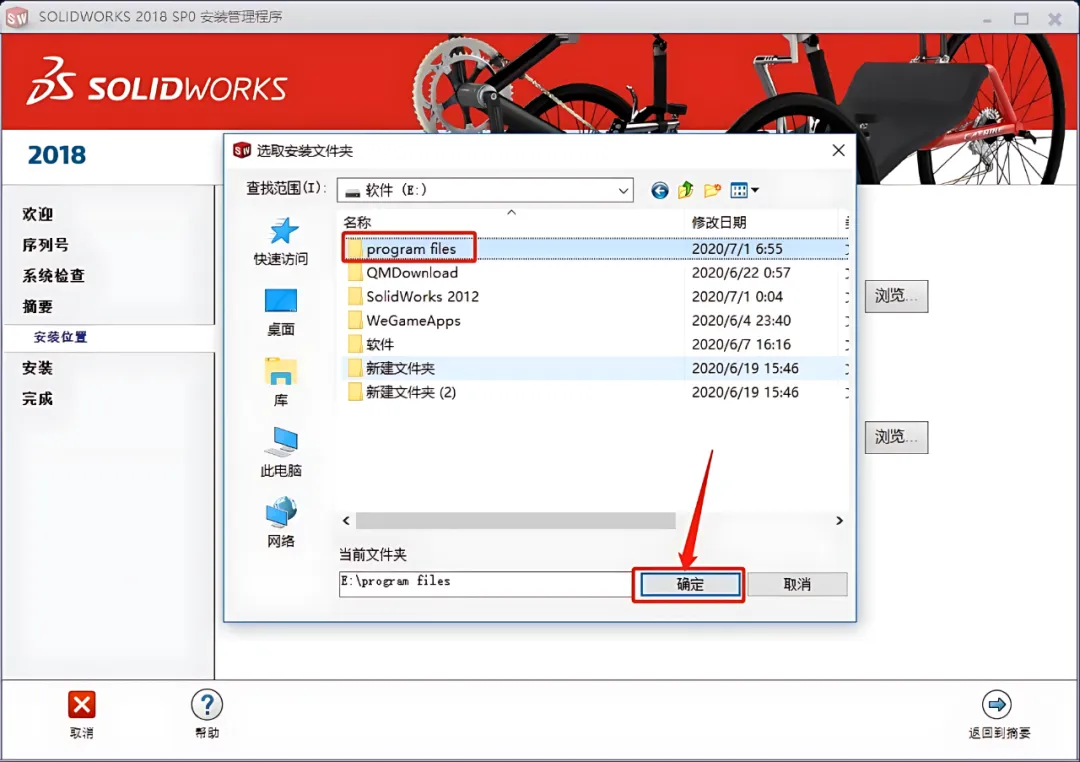Screen dimensions: 1080x762
Task: Go to 完成 step in sidebar
Action: pos(37,399)
